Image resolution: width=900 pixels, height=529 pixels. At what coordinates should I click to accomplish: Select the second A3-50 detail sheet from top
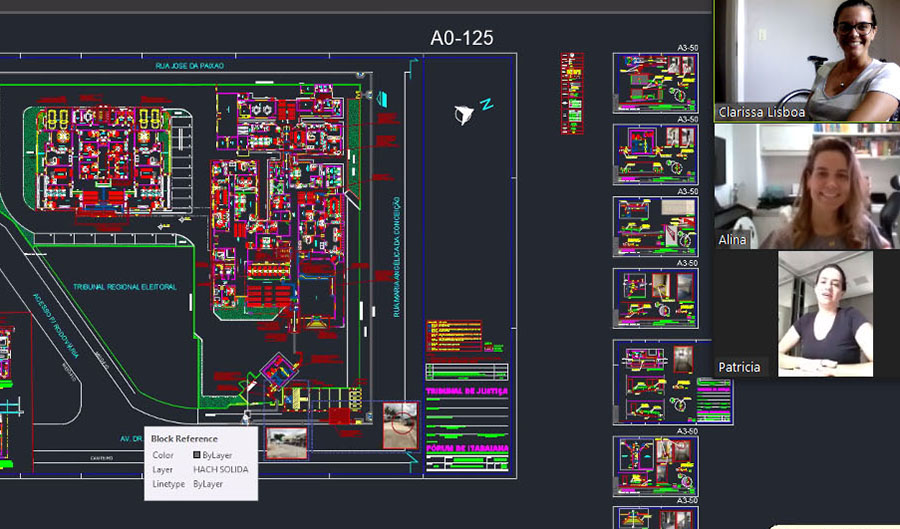pos(655,154)
